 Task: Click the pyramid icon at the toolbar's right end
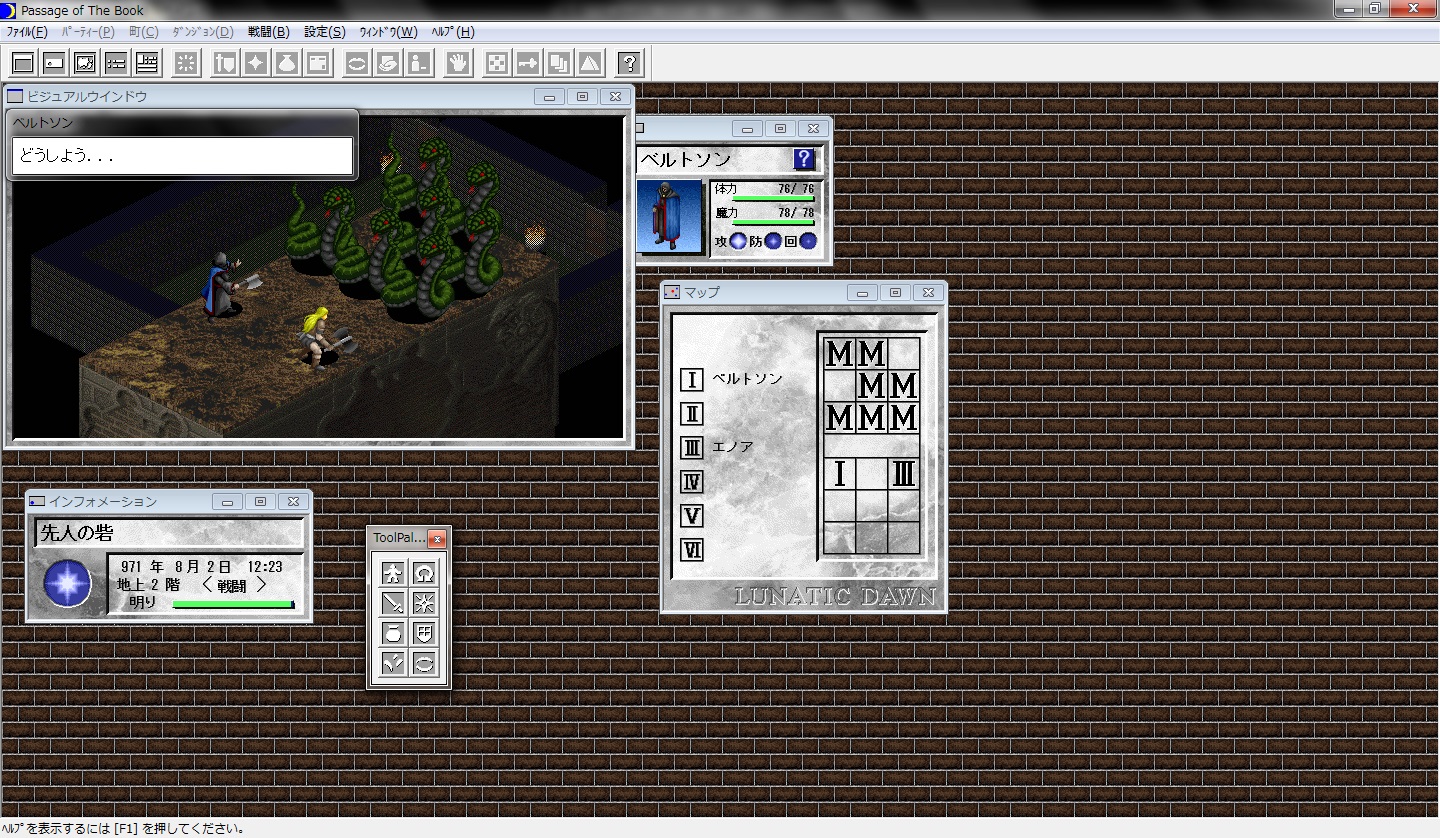click(590, 62)
